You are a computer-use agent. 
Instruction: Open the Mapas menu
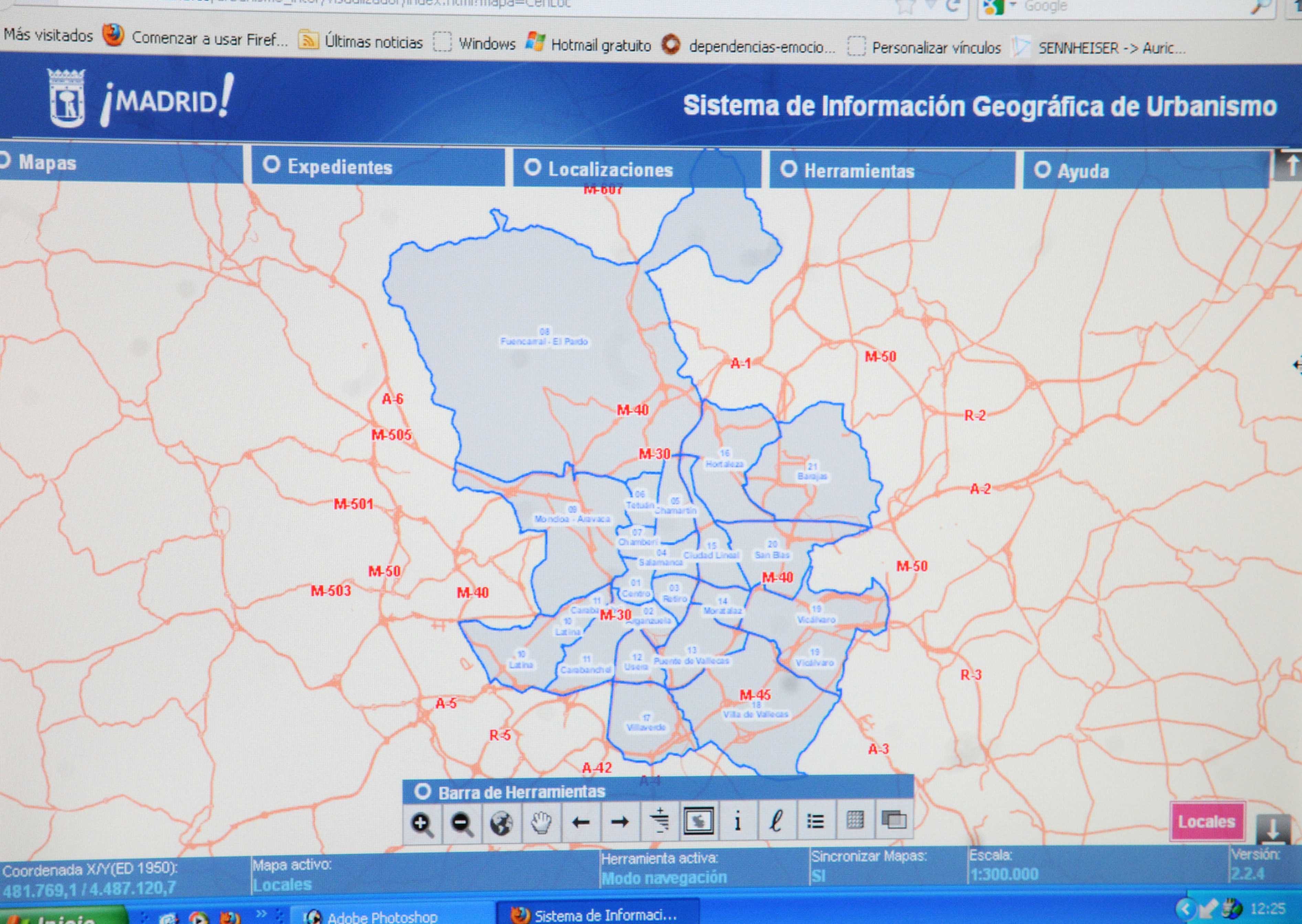[x=47, y=163]
